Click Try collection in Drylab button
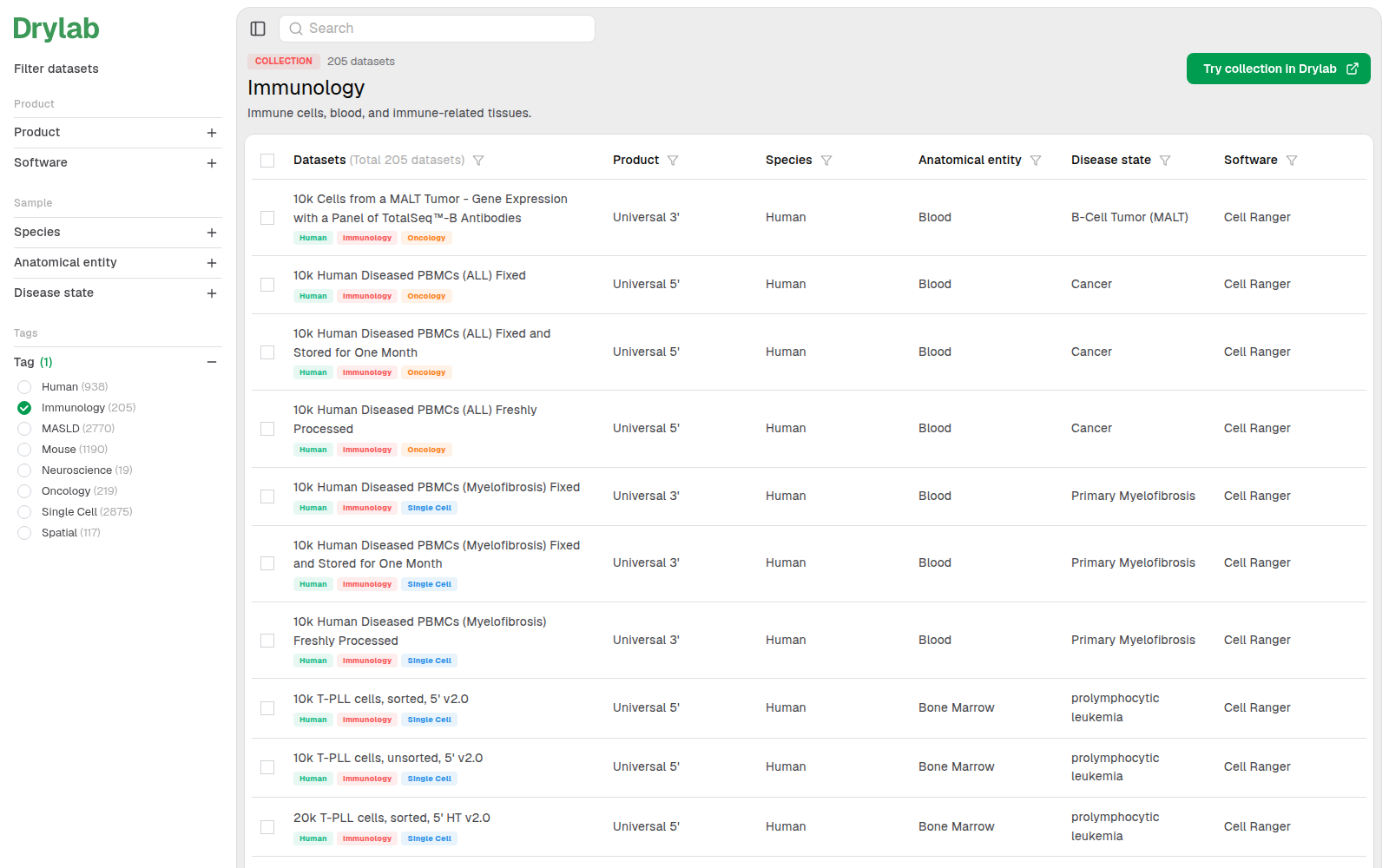 point(1278,69)
